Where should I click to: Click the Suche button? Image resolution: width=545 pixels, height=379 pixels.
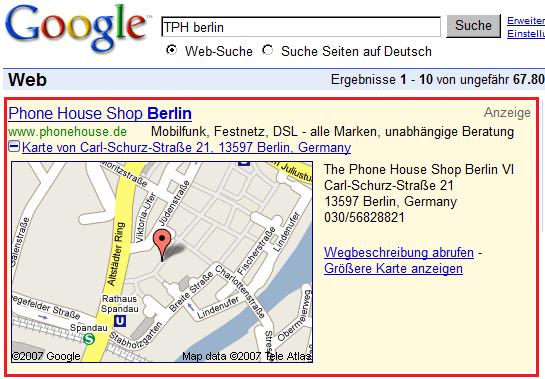click(473, 25)
